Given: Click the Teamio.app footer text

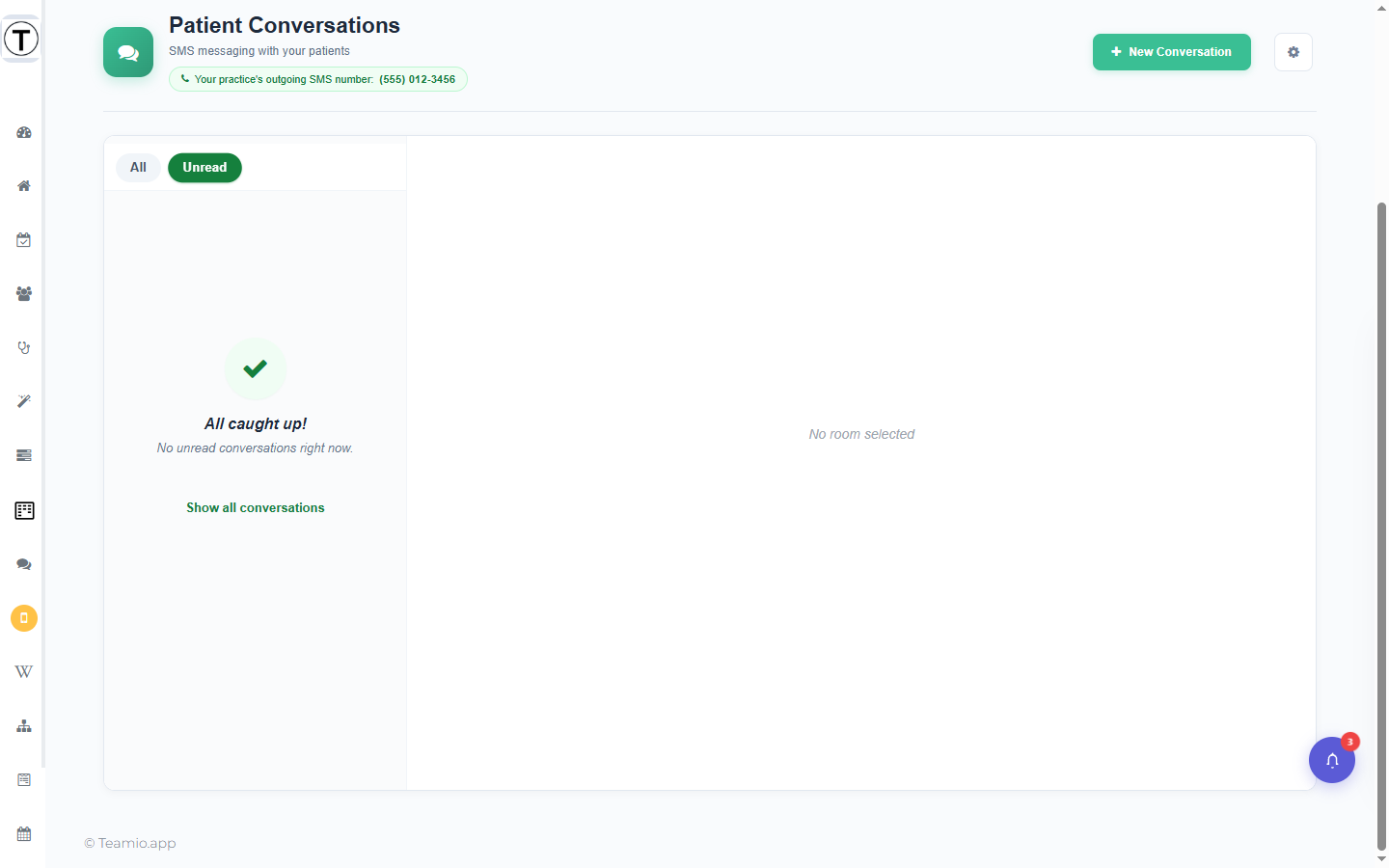Looking at the screenshot, I should click(130, 843).
